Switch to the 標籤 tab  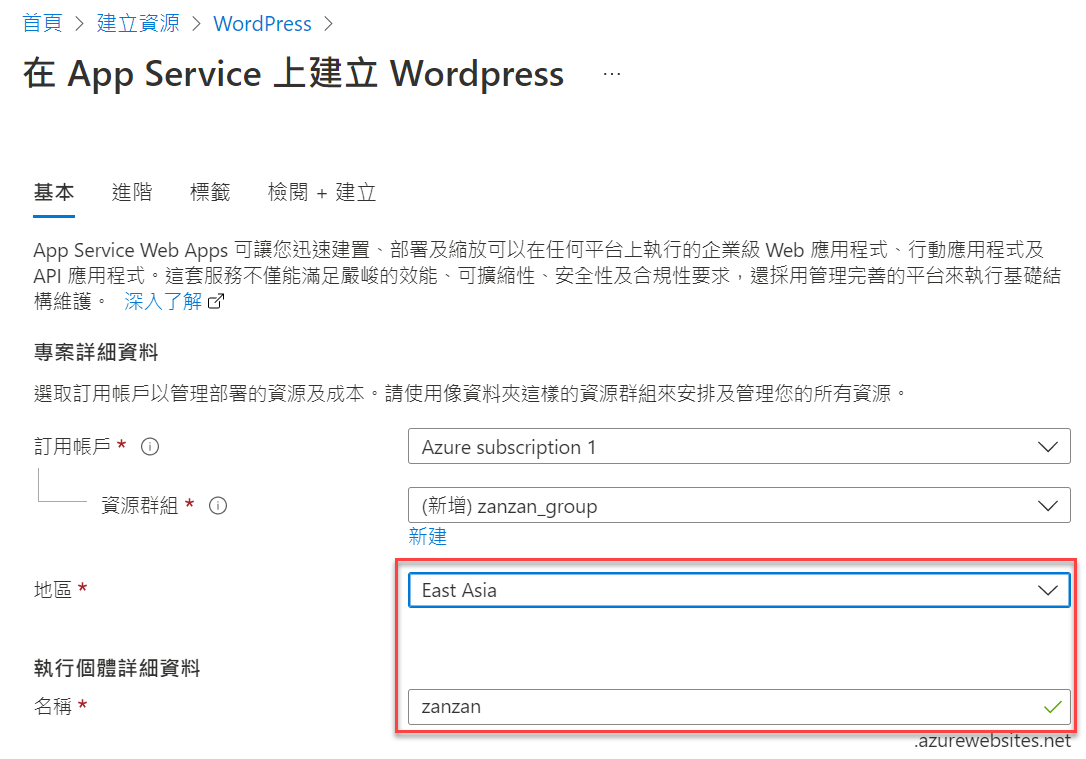coord(210,192)
